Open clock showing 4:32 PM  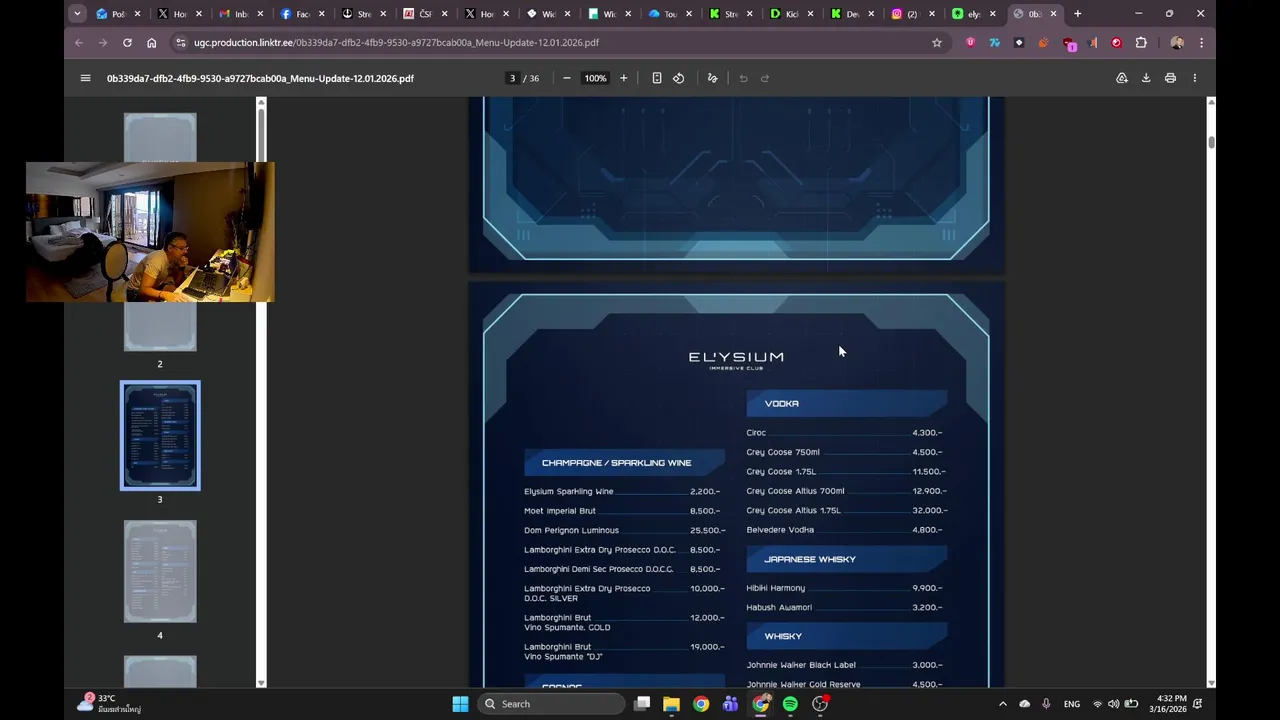click(1168, 704)
